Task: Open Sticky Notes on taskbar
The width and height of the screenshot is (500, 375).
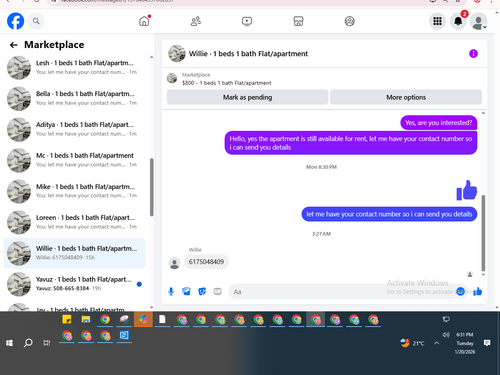Action: tap(67, 319)
